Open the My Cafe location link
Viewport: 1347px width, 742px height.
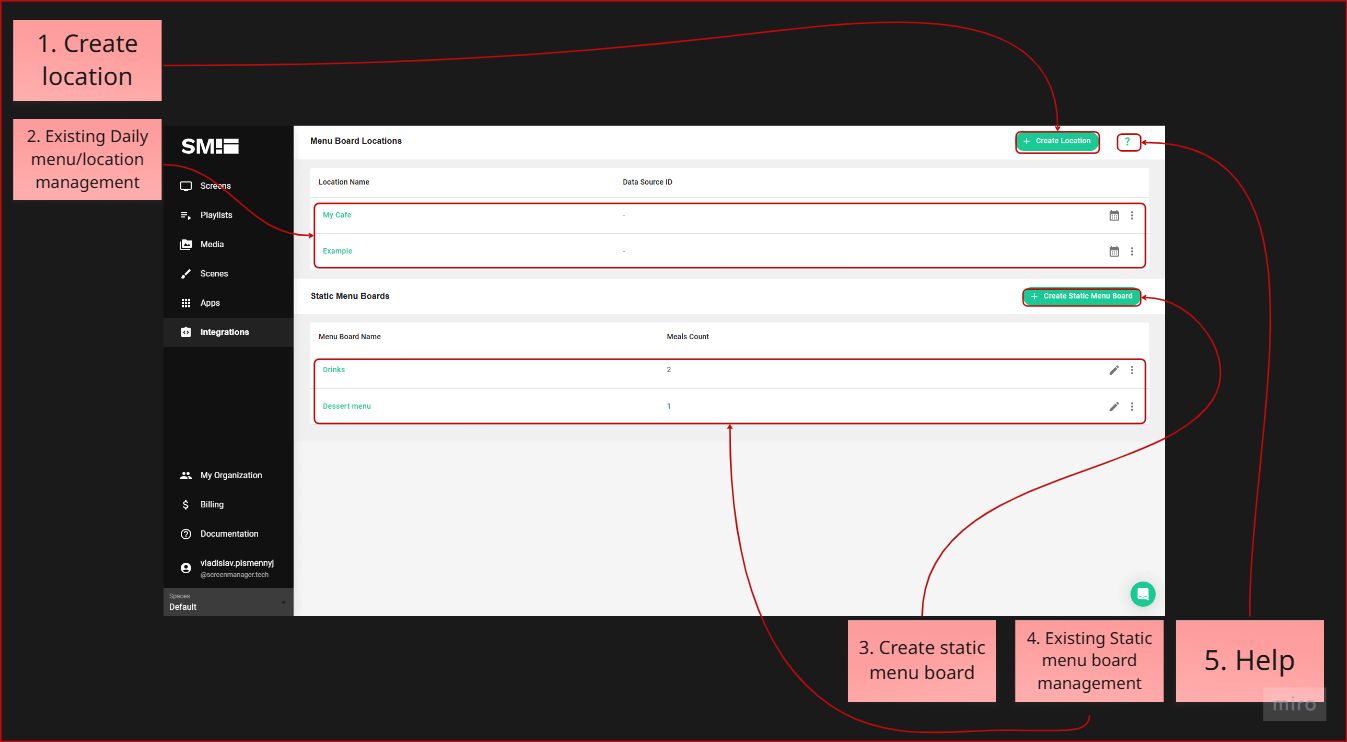[x=337, y=215]
